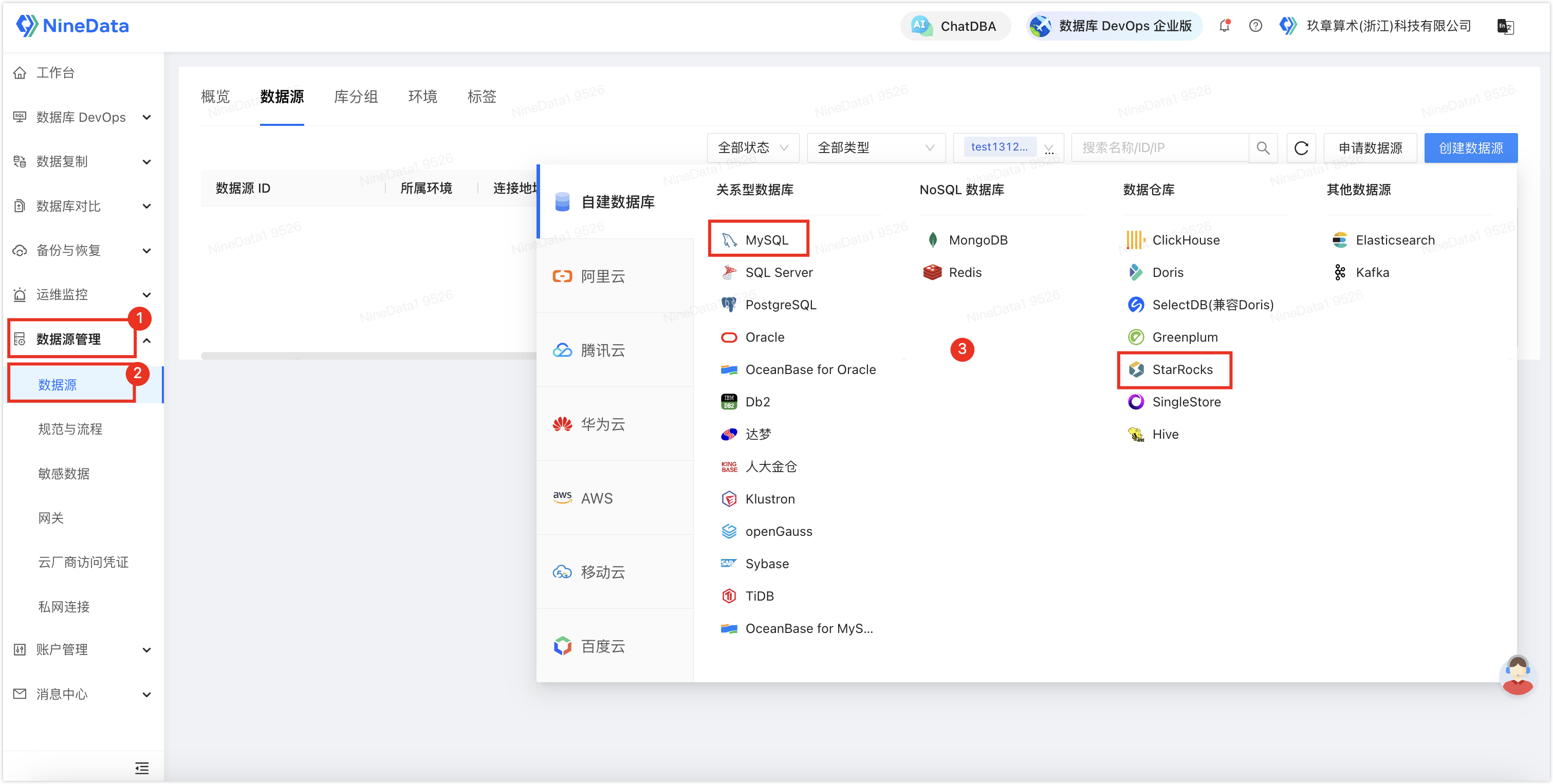Choose the ClickHouse icon

pyautogui.click(x=1136, y=240)
